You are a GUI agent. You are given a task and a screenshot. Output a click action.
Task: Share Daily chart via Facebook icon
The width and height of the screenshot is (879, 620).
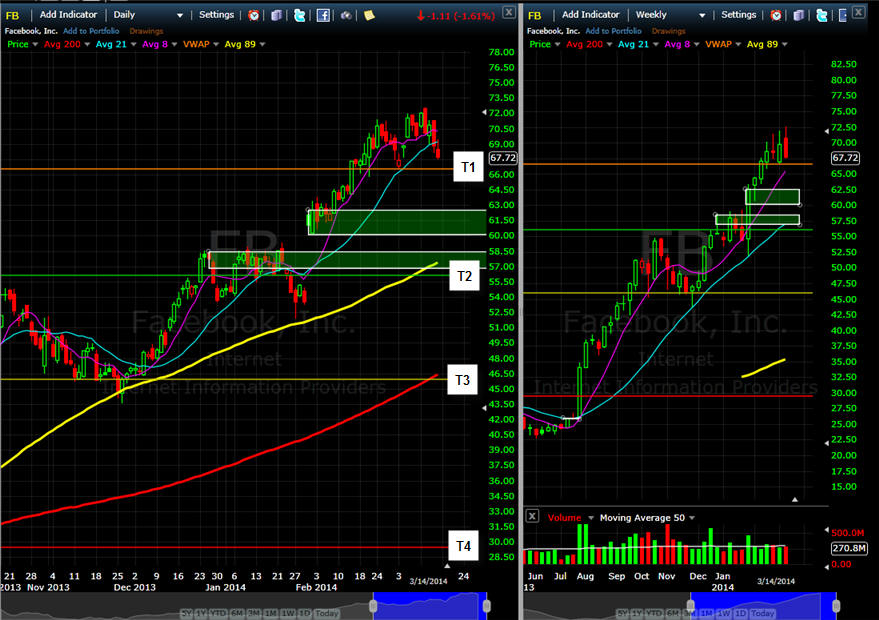coord(323,15)
